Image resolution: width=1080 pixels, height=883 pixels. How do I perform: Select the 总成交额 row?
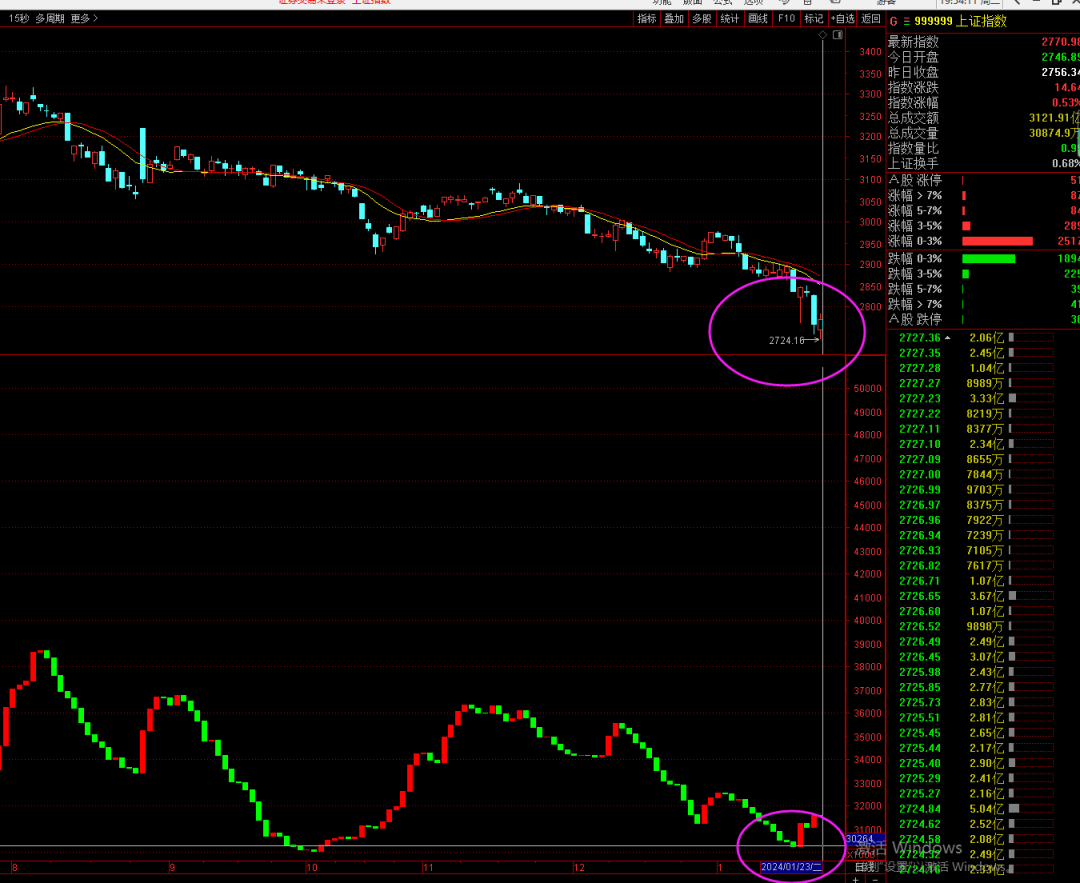coord(983,118)
